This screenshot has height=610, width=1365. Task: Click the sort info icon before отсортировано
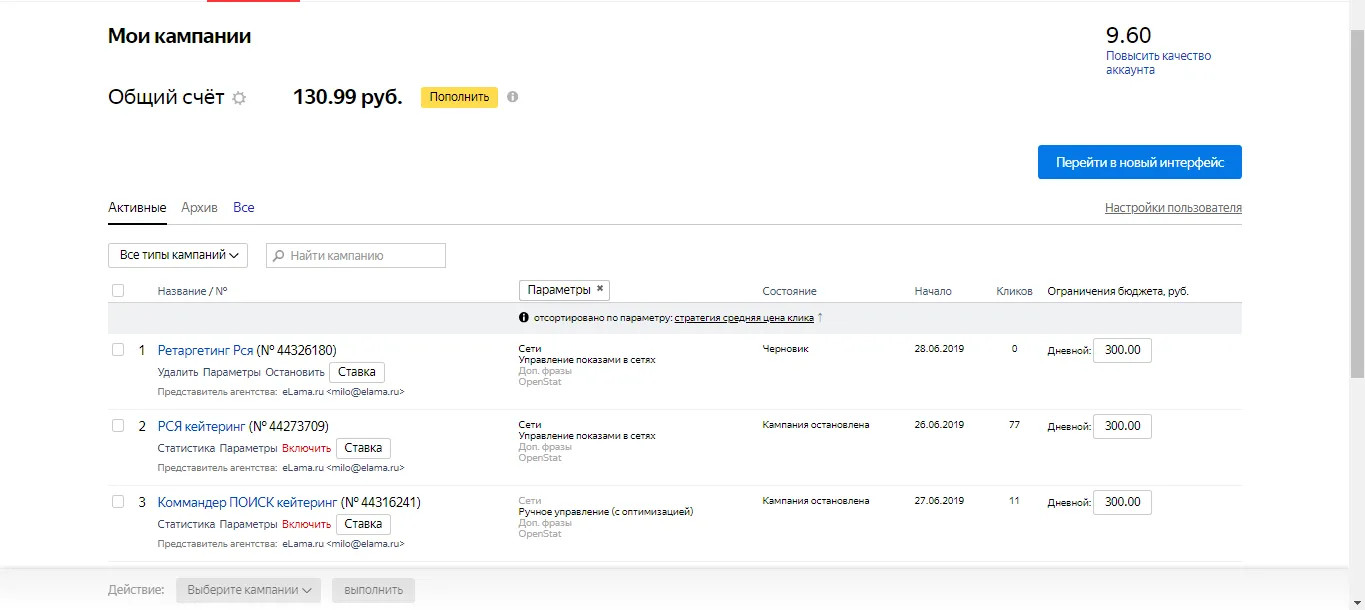tap(524, 318)
